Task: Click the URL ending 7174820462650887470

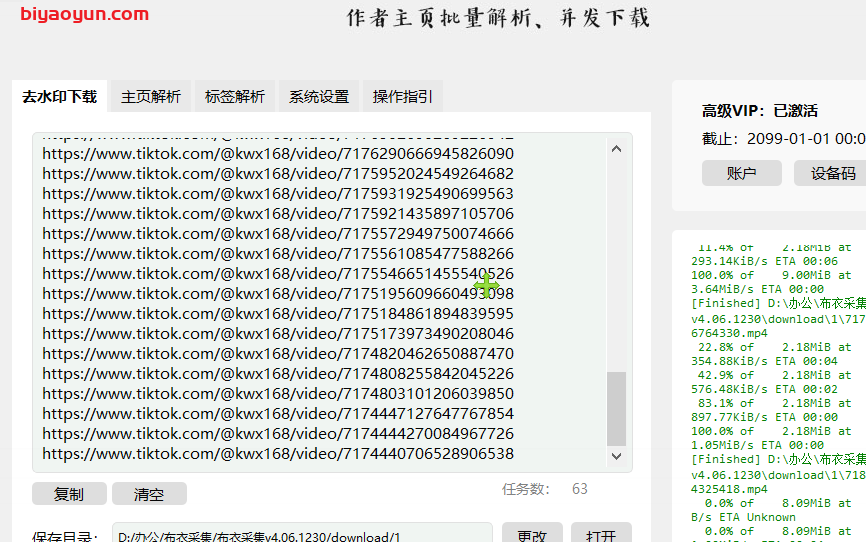Action: tap(278, 354)
